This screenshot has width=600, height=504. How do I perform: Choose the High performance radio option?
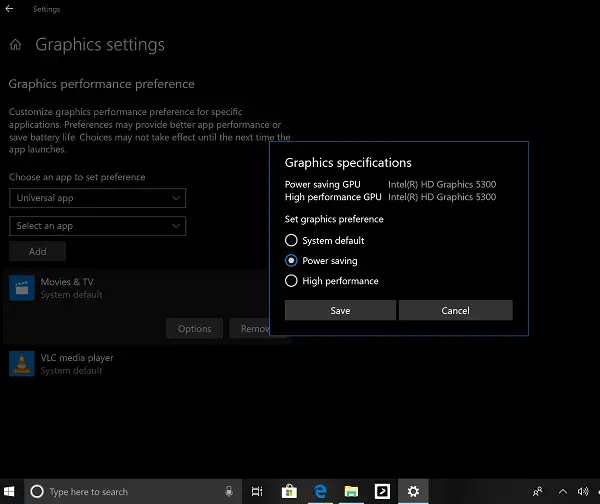(292, 281)
